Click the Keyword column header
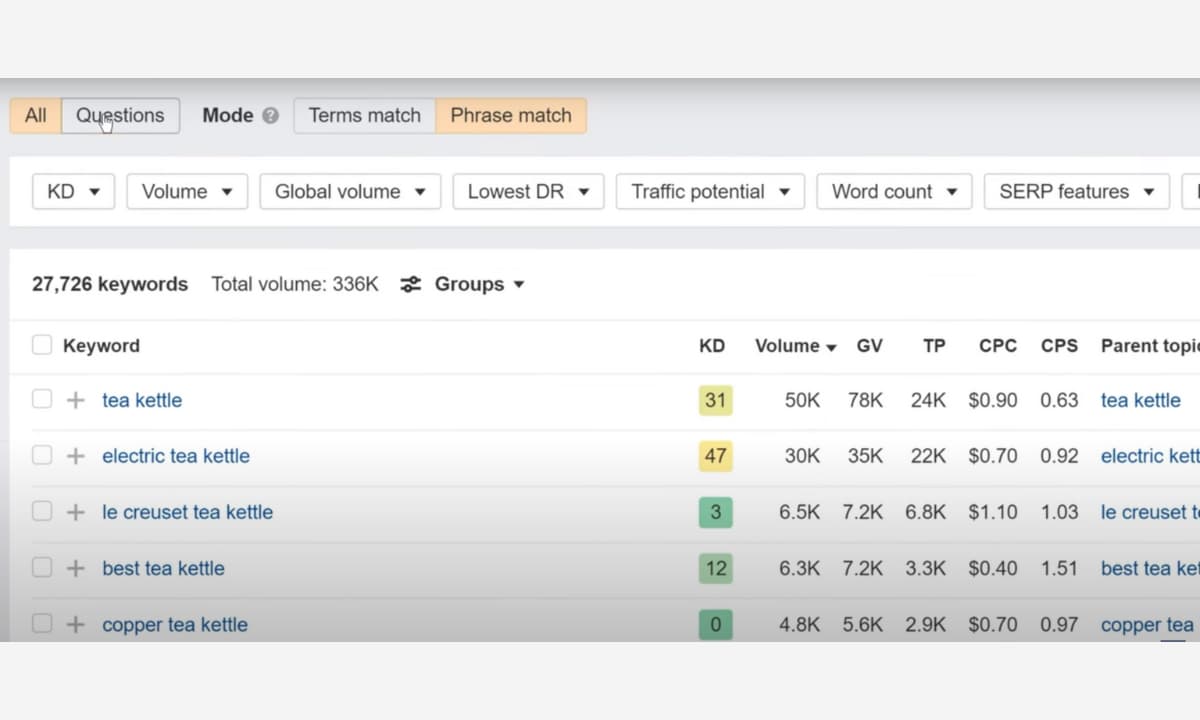The width and height of the screenshot is (1200, 720). [101, 346]
